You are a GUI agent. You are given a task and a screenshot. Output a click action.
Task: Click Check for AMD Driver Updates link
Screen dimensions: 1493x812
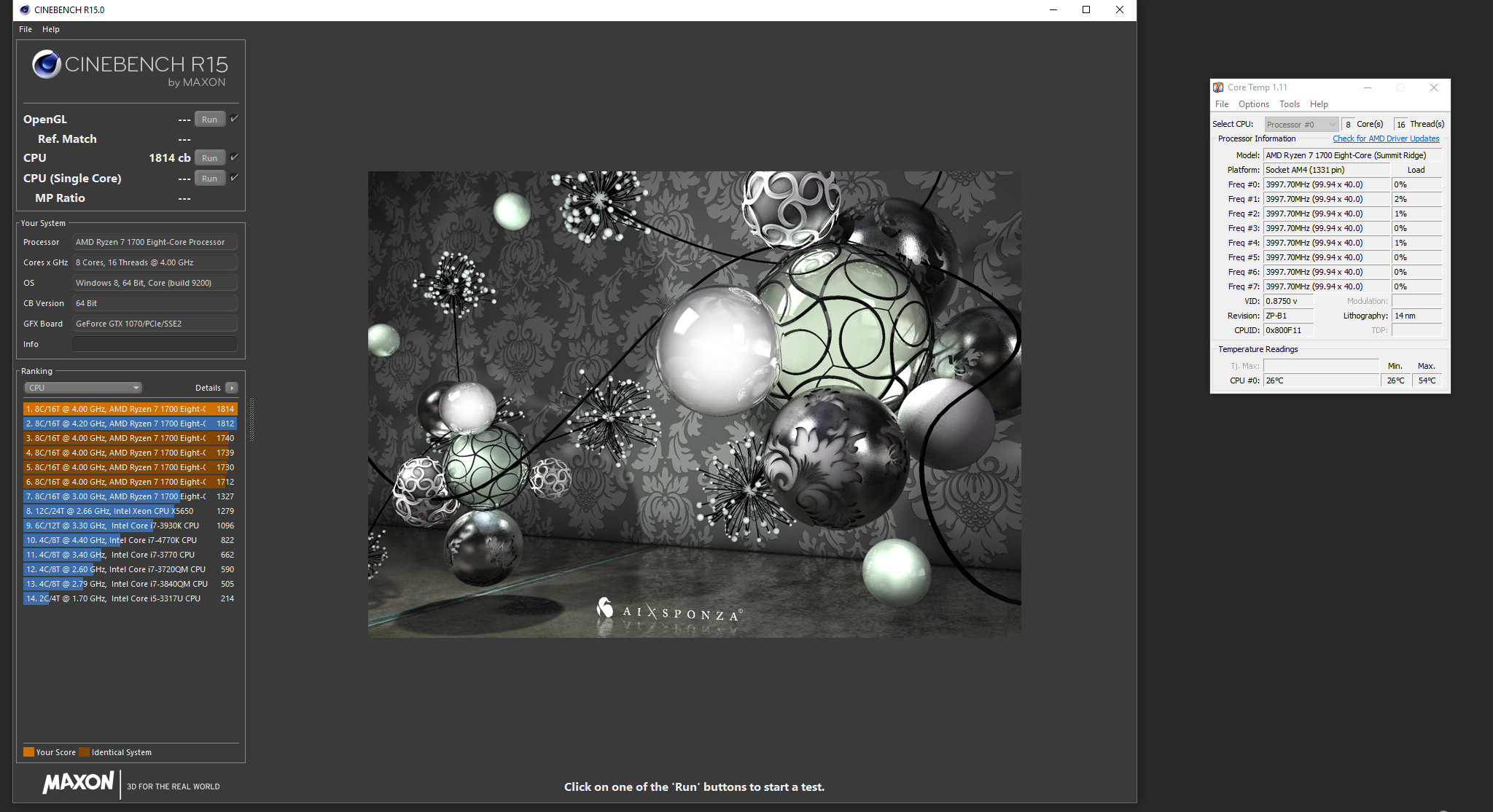tap(1386, 138)
